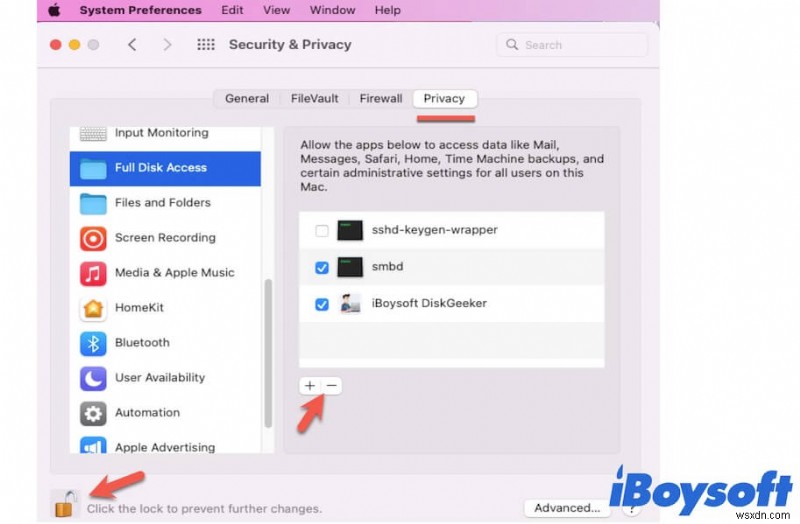This screenshot has width=800, height=524.
Task: Uncheck the smbd checkbox
Action: 321,267
